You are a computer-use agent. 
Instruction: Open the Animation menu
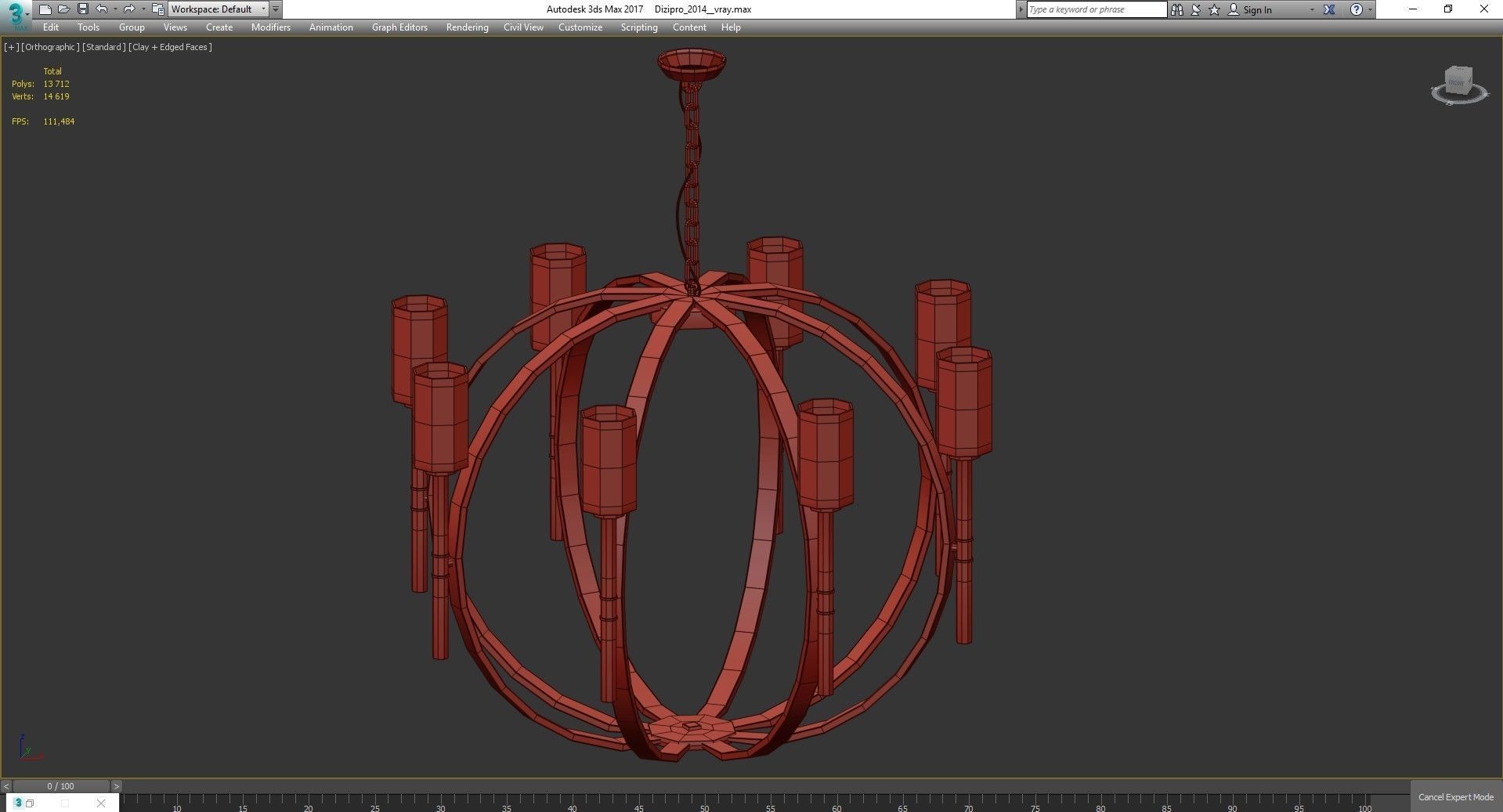click(x=331, y=27)
